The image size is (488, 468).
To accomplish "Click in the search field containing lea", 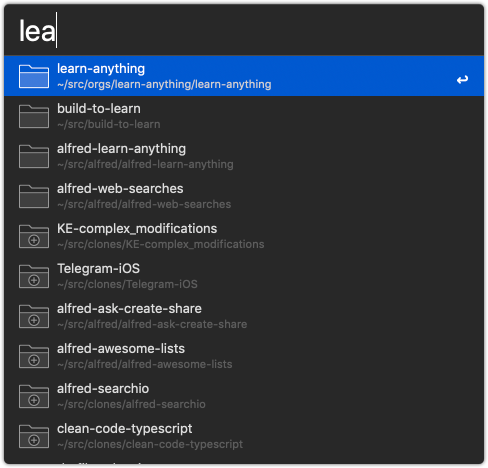I will 244,31.
